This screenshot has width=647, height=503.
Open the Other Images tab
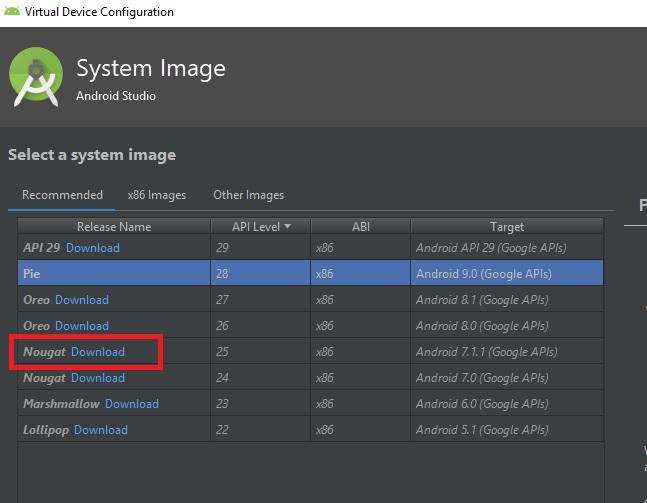coord(248,195)
